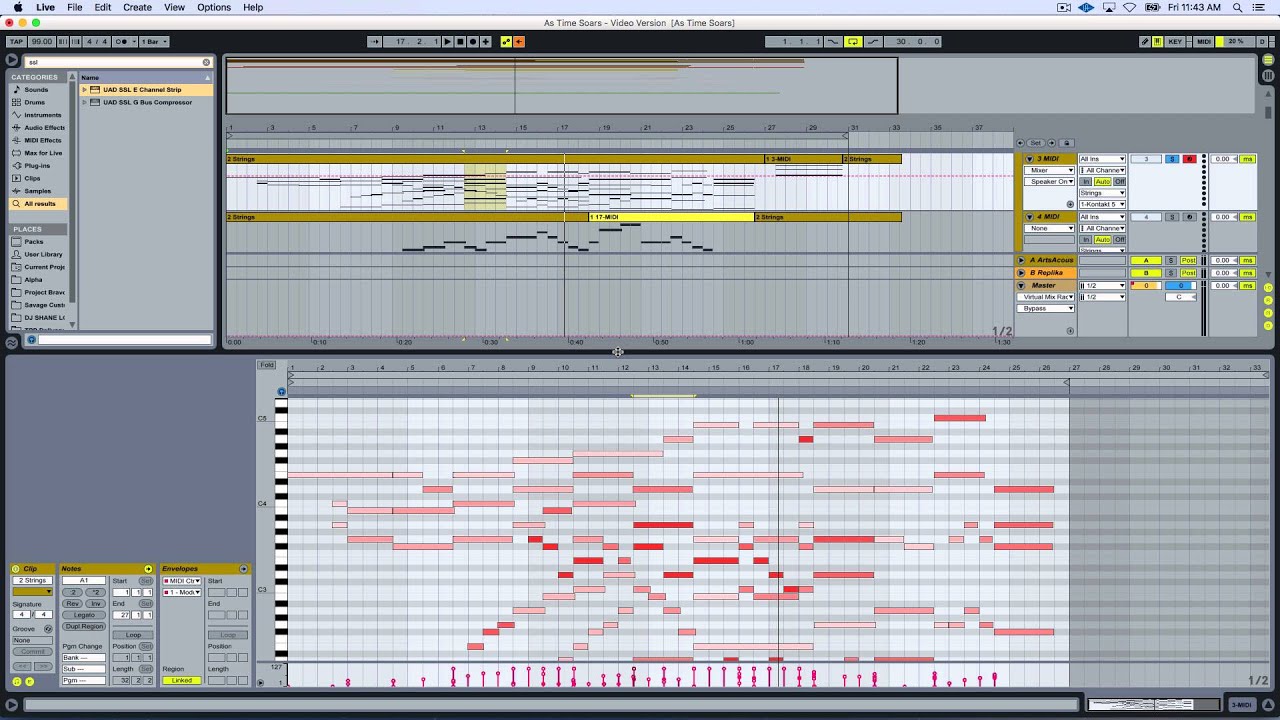The width and height of the screenshot is (1280, 720).
Task: Click the transport Stop button
Action: pos(460,41)
